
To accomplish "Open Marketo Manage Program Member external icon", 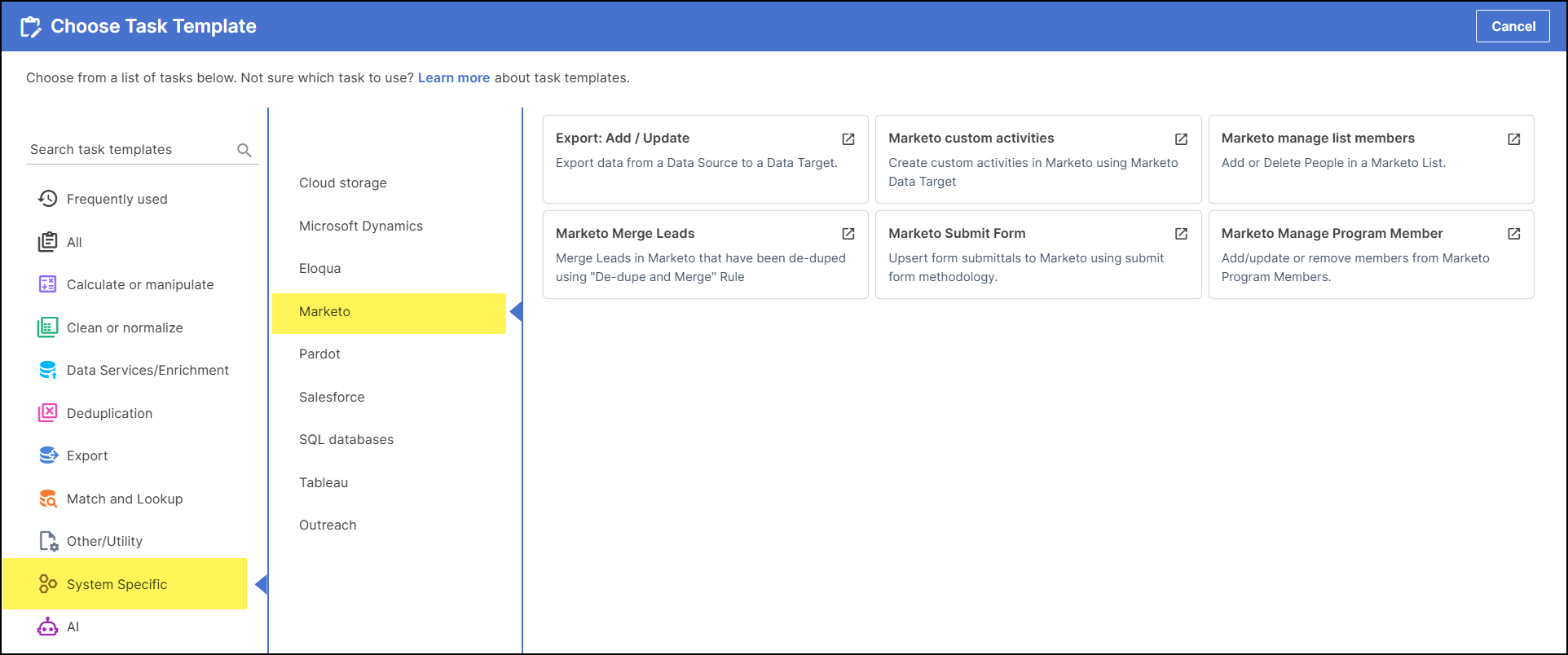I will (x=1514, y=234).
